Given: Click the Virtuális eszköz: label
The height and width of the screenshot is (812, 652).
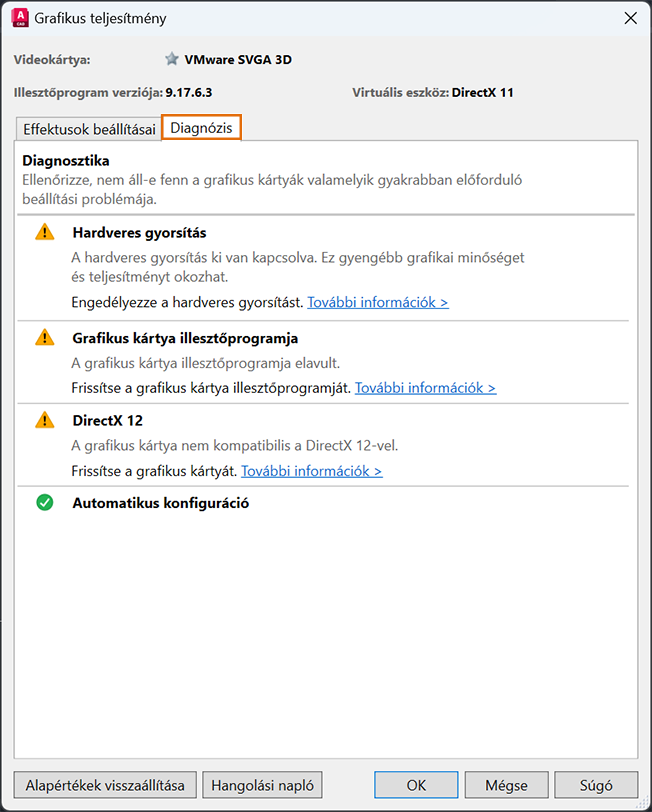Looking at the screenshot, I should [400, 93].
